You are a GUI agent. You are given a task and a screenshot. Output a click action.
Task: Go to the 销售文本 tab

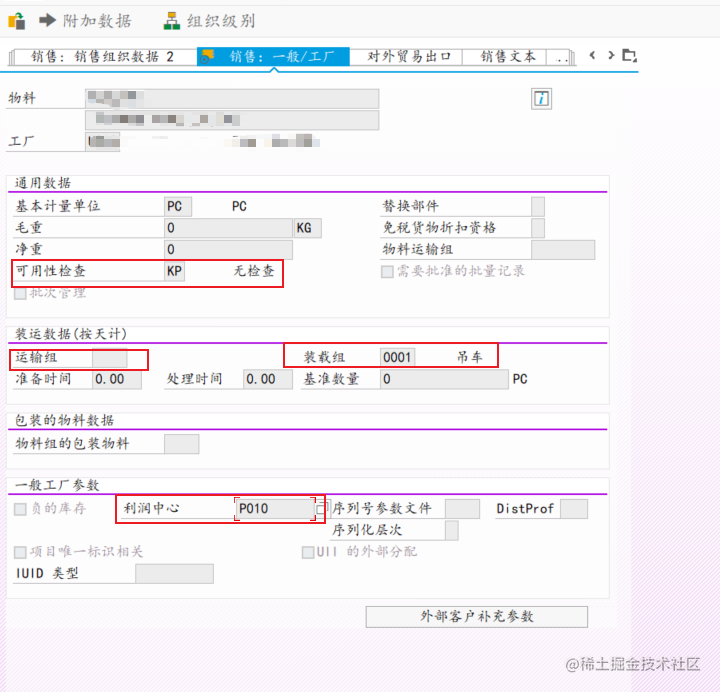pyautogui.click(x=507, y=56)
